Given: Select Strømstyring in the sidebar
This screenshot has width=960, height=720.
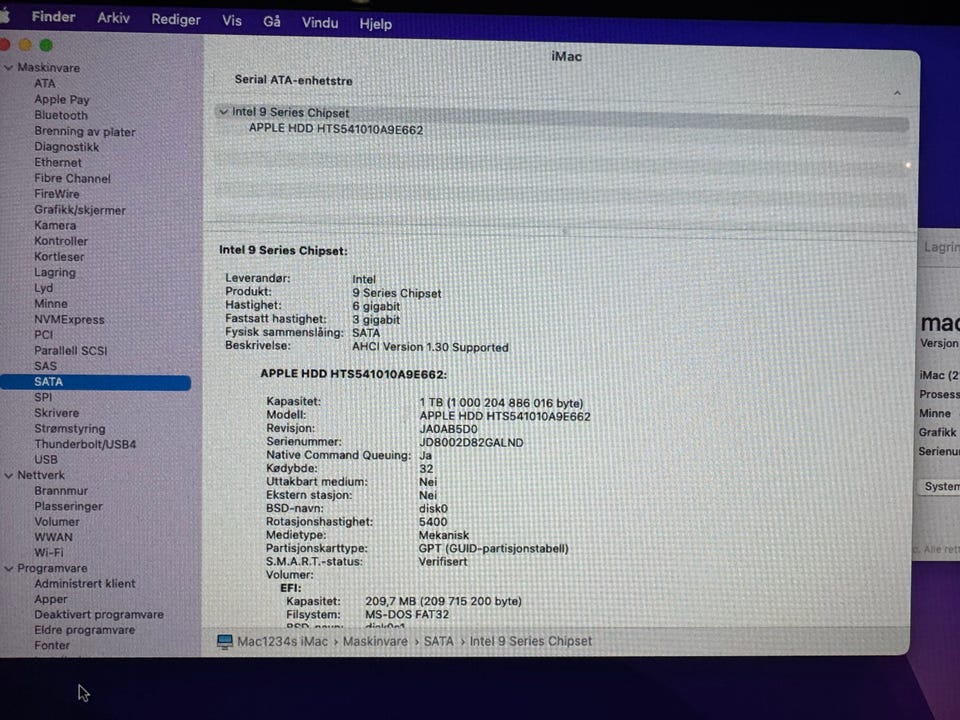Looking at the screenshot, I should click(x=70, y=429).
